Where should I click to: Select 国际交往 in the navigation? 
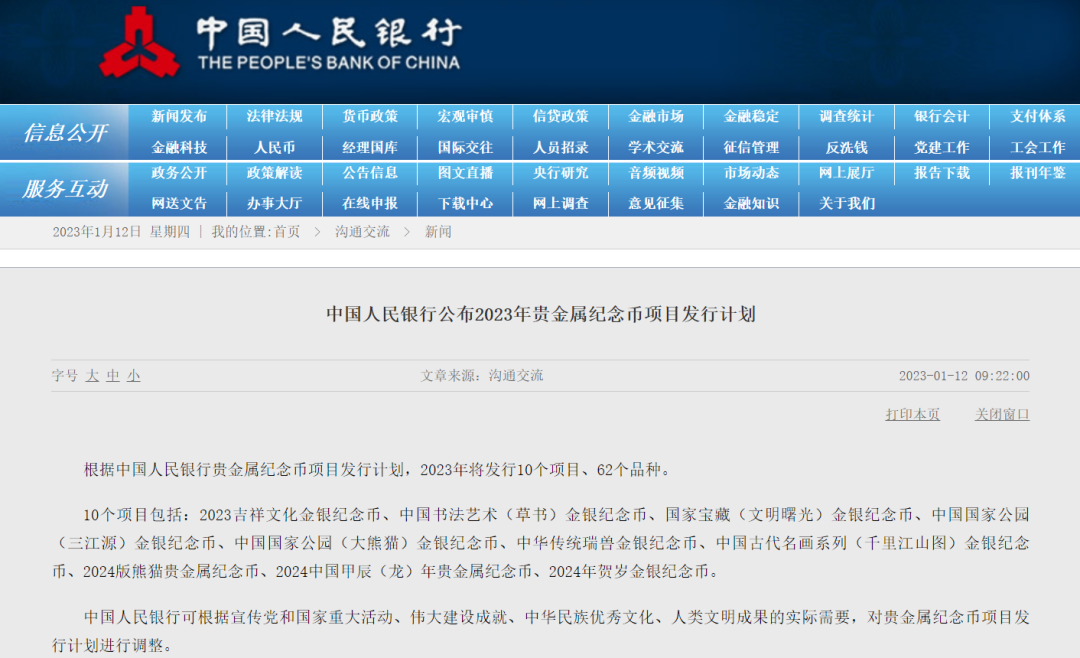pyautogui.click(x=466, y=147)
